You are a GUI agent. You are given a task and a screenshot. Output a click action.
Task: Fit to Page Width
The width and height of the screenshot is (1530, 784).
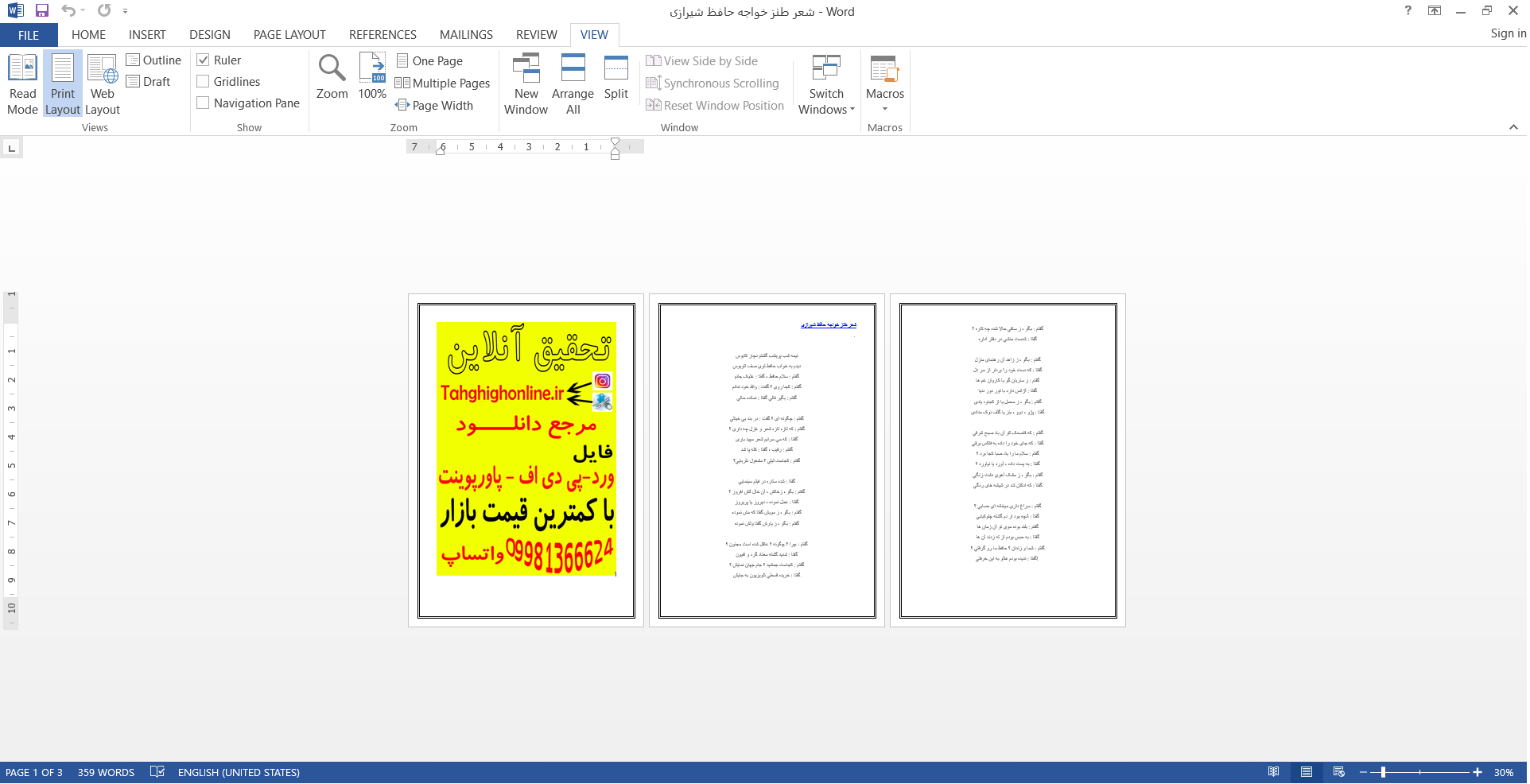[x=434, y=106]
